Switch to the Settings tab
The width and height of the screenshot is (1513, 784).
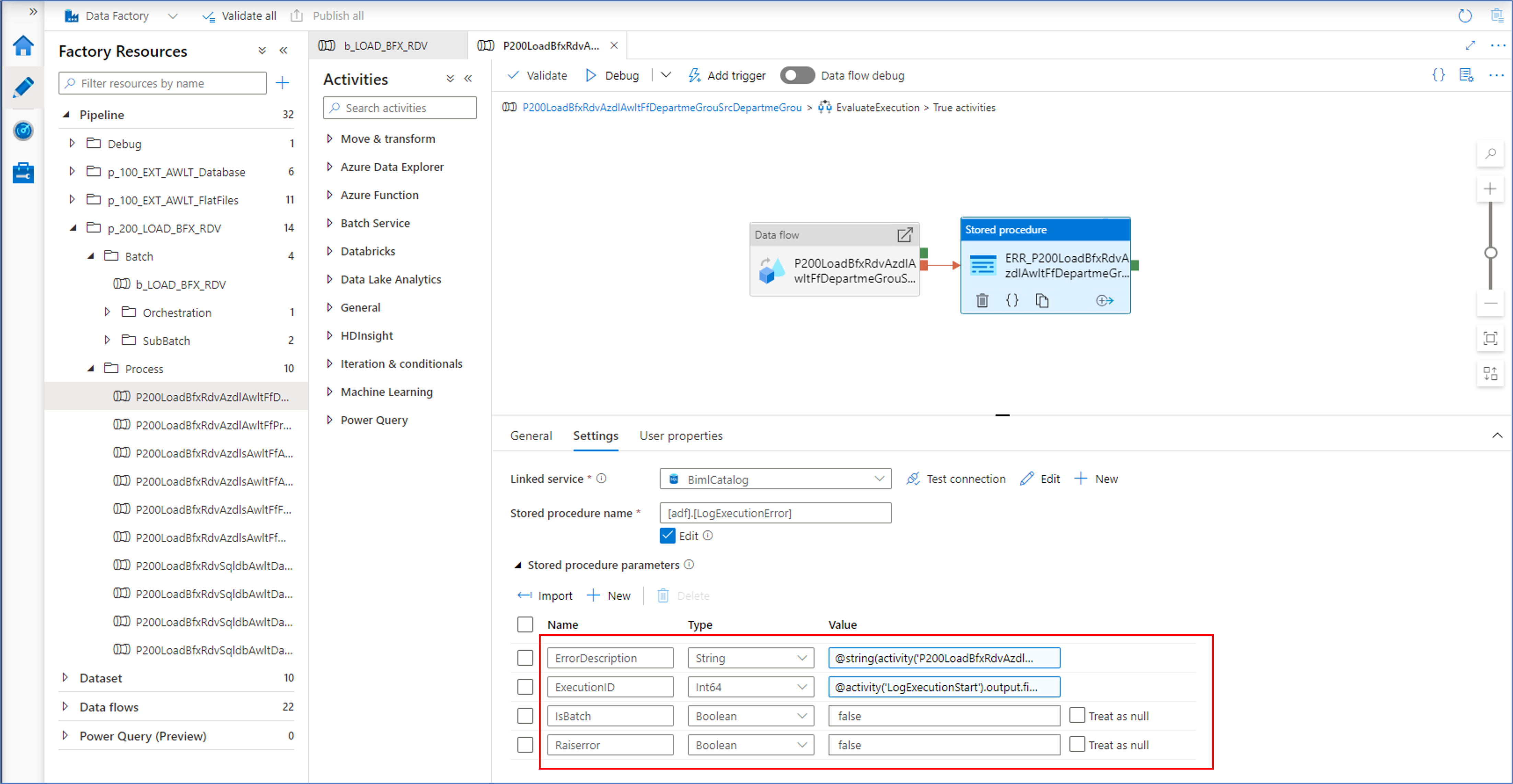(595, 436)
